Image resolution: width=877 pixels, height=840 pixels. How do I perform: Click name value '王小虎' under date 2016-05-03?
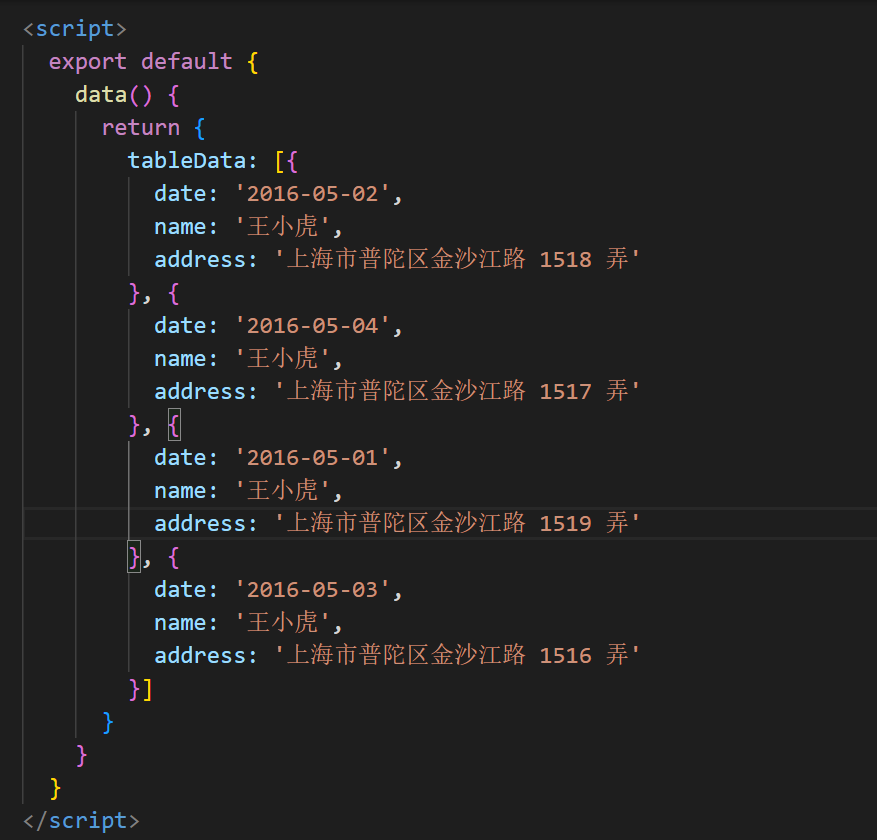tap(282, 622)
